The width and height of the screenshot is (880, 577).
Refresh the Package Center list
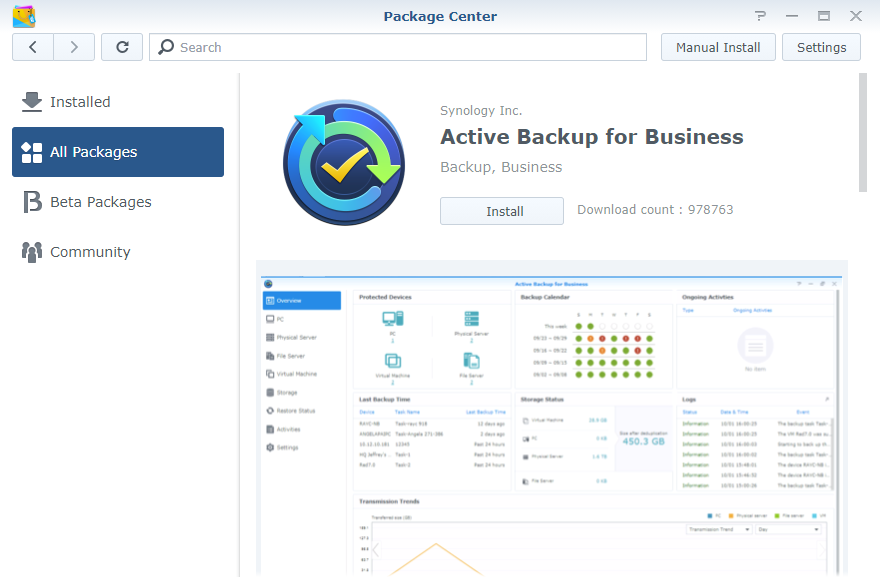122,47
